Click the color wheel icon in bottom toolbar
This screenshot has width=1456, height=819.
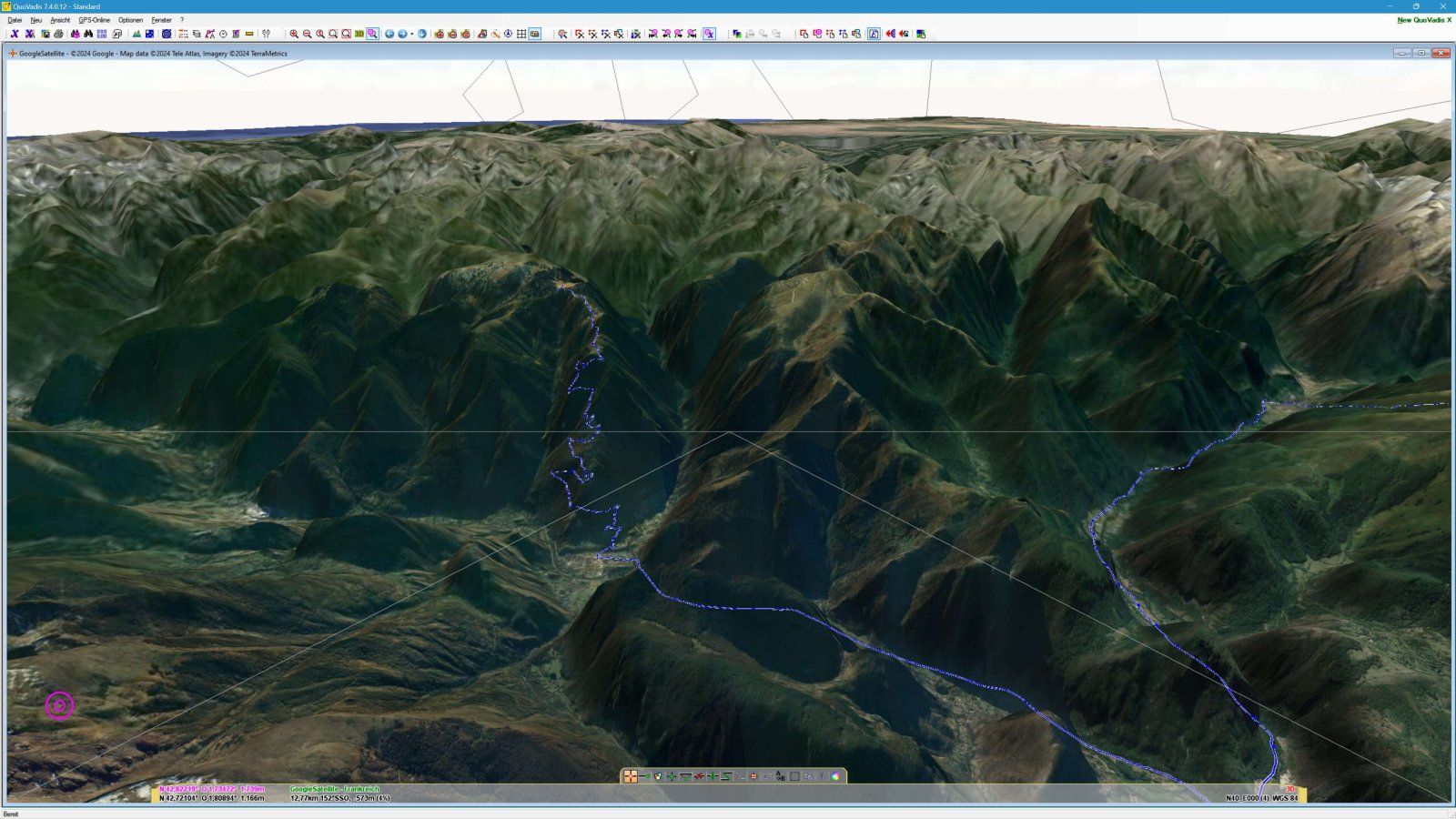[x=835, y=776]
